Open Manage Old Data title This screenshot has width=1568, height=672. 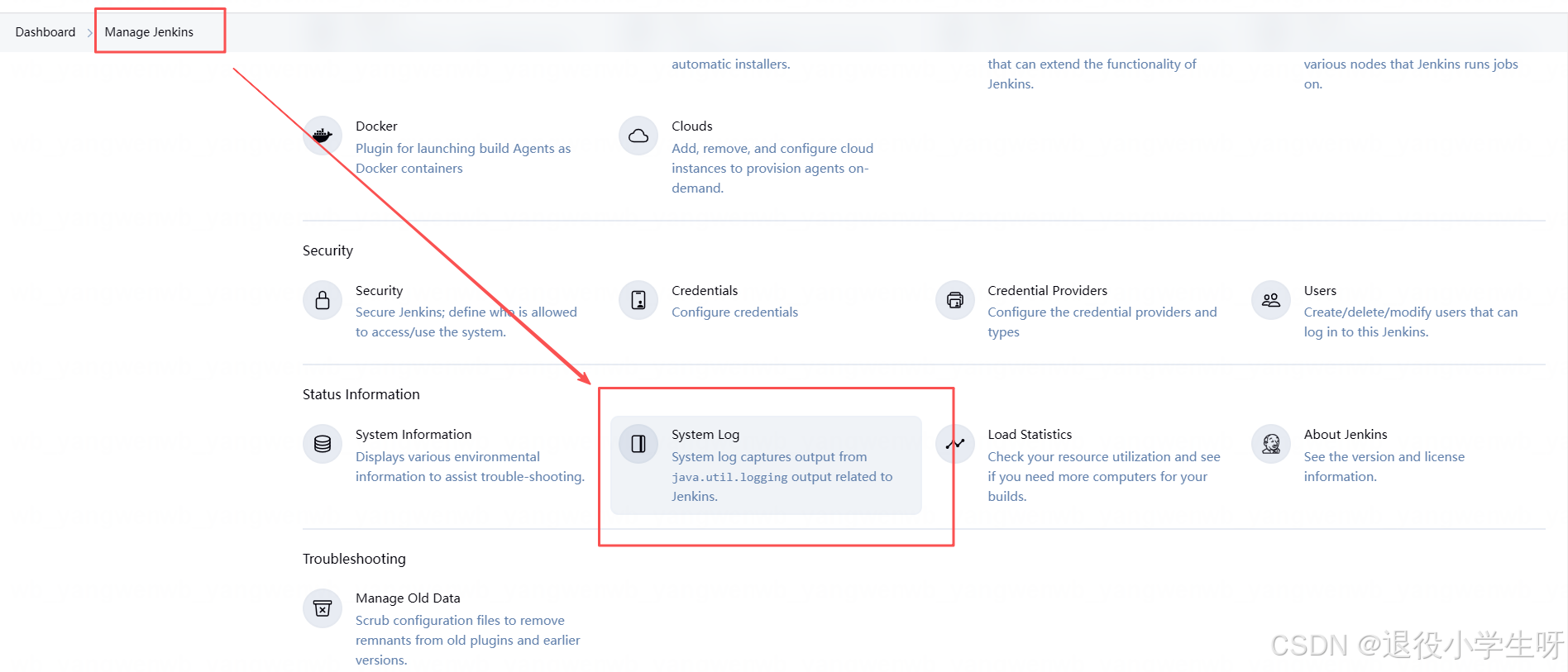(x=408, y=598)
